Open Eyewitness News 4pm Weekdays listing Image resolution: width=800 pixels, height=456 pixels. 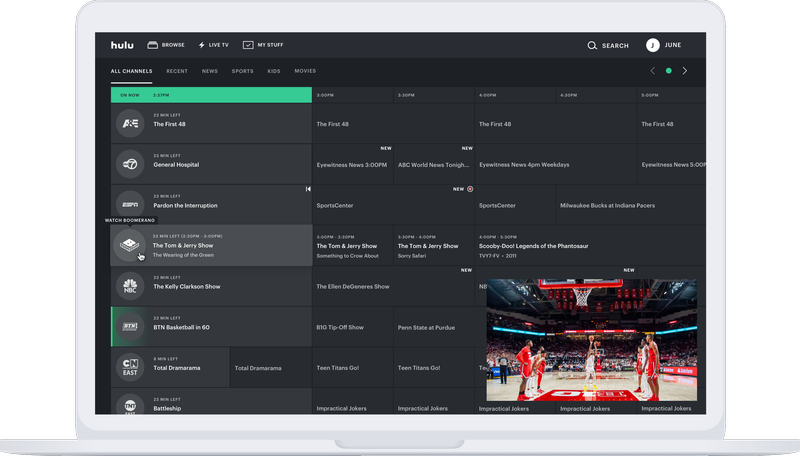556,164
